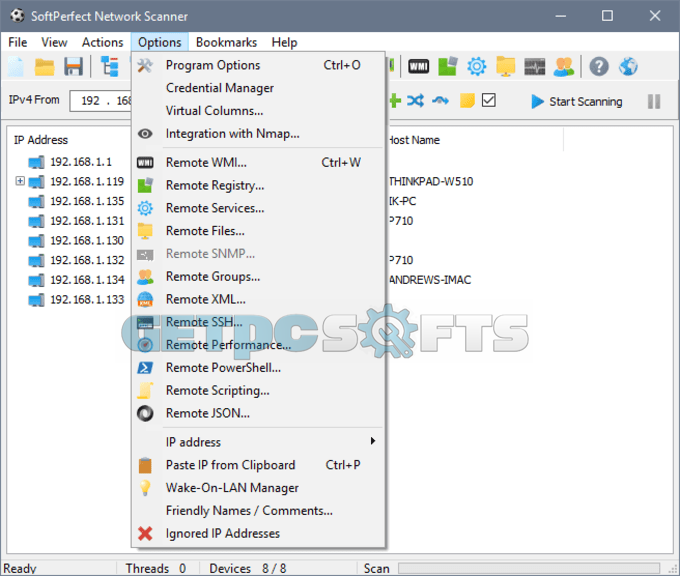Click the green plus add range icon
Screen dimensions: 680x576
tap(395, 101)
